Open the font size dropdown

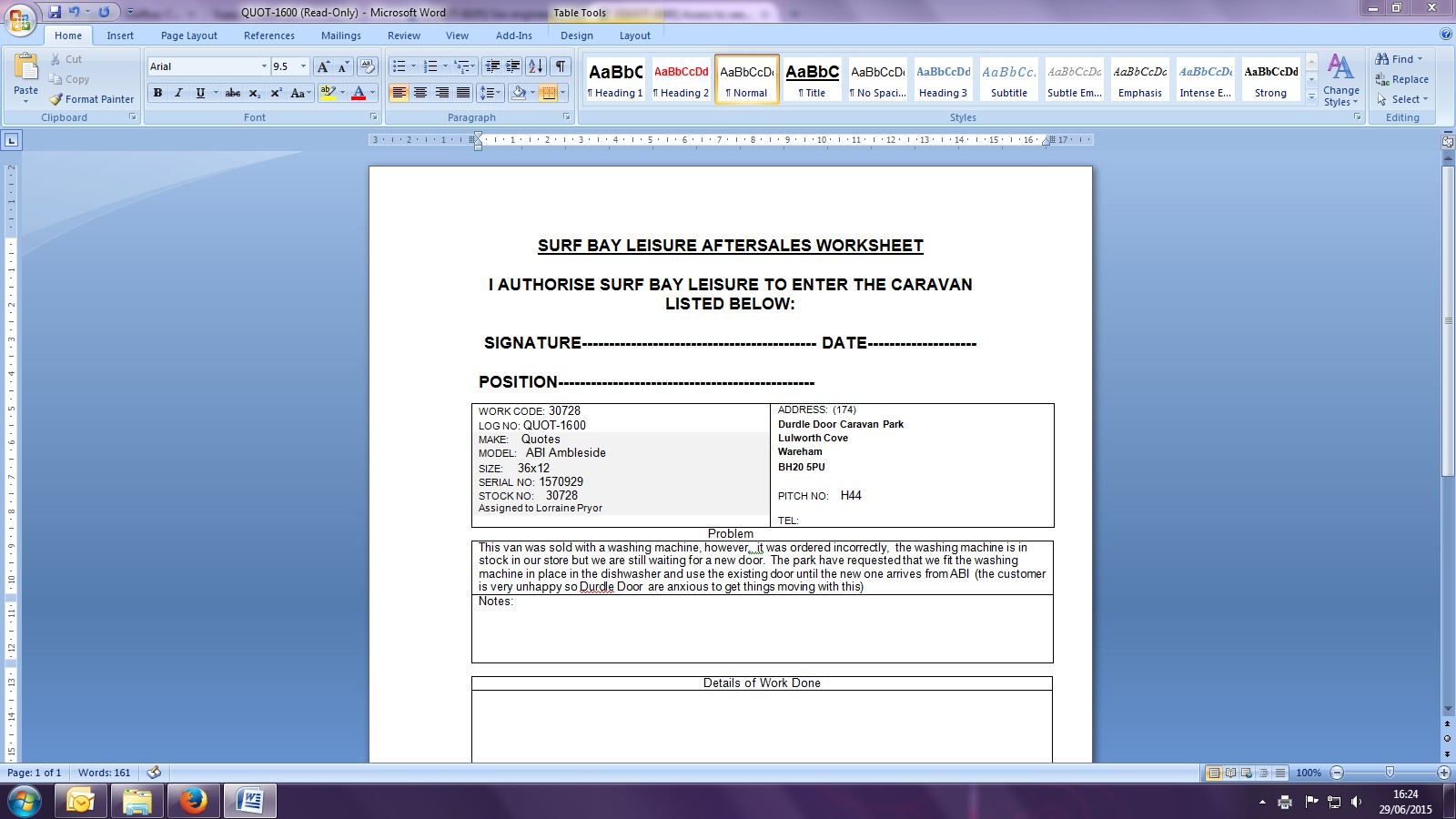tap(304, 66)
